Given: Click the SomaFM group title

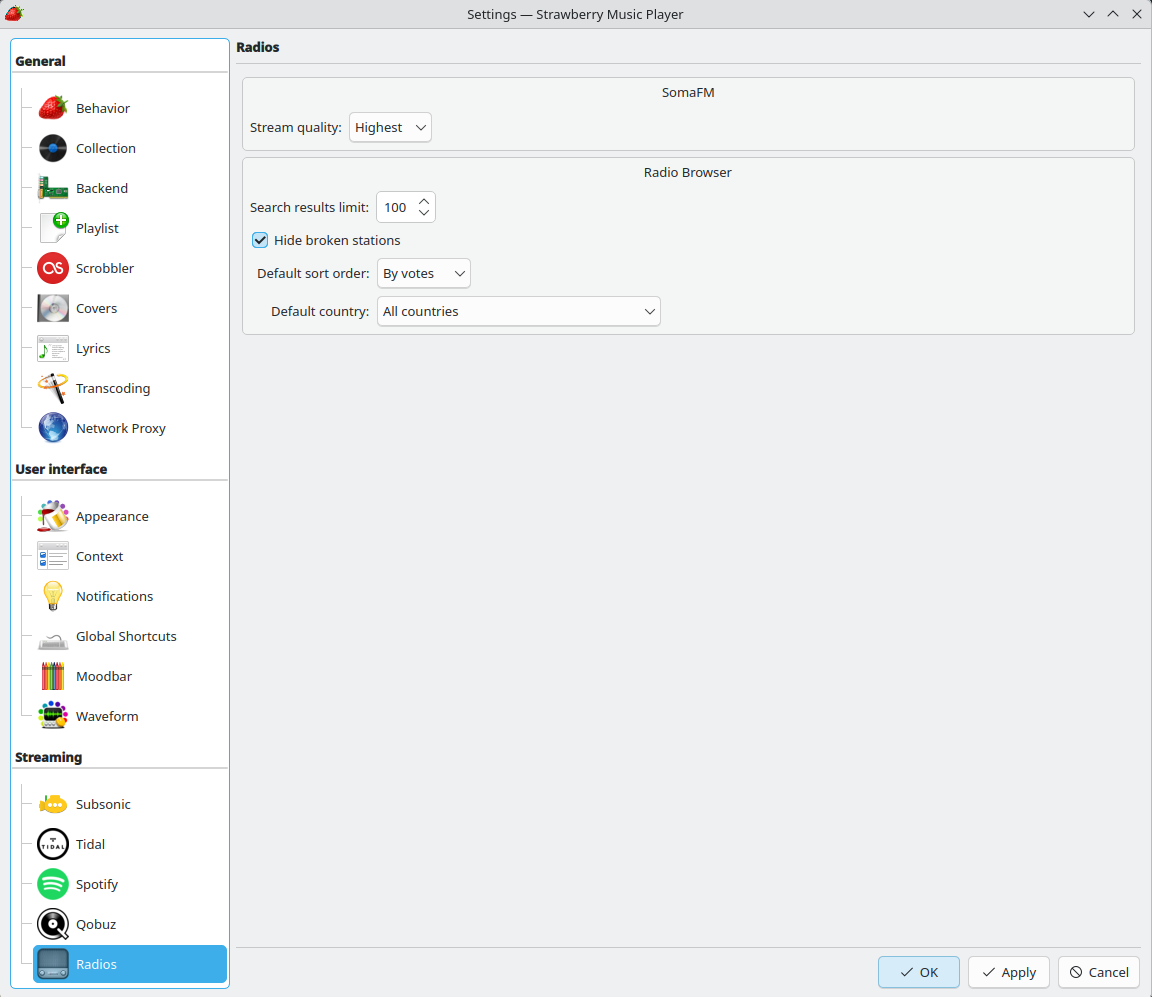Looking at the screenshot, I should point(688,93).
